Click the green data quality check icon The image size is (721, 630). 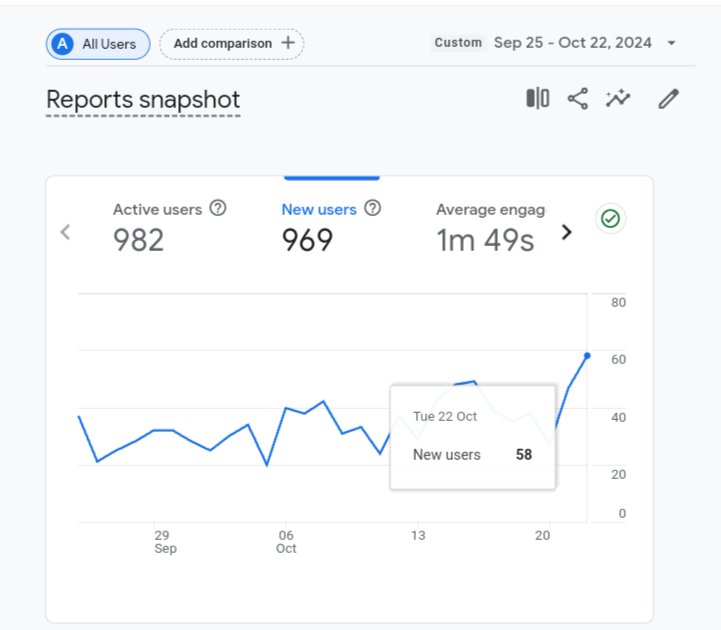coord(610,218)
